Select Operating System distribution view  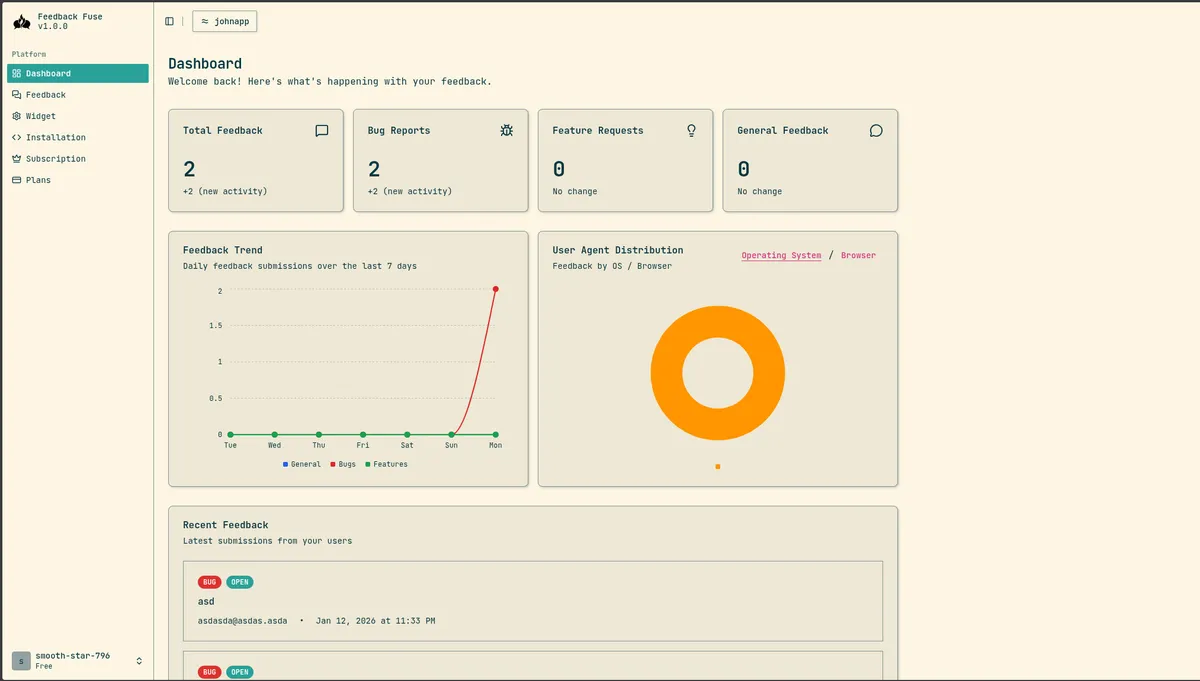click(x=781, y=256)
